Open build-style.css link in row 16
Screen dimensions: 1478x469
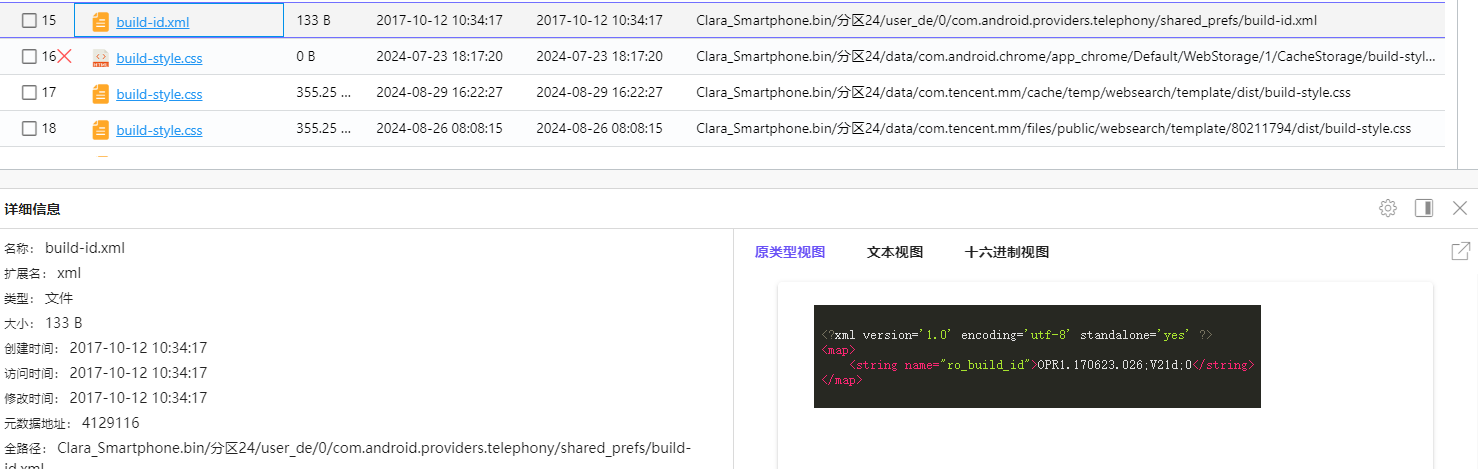[x=159, y=58]
